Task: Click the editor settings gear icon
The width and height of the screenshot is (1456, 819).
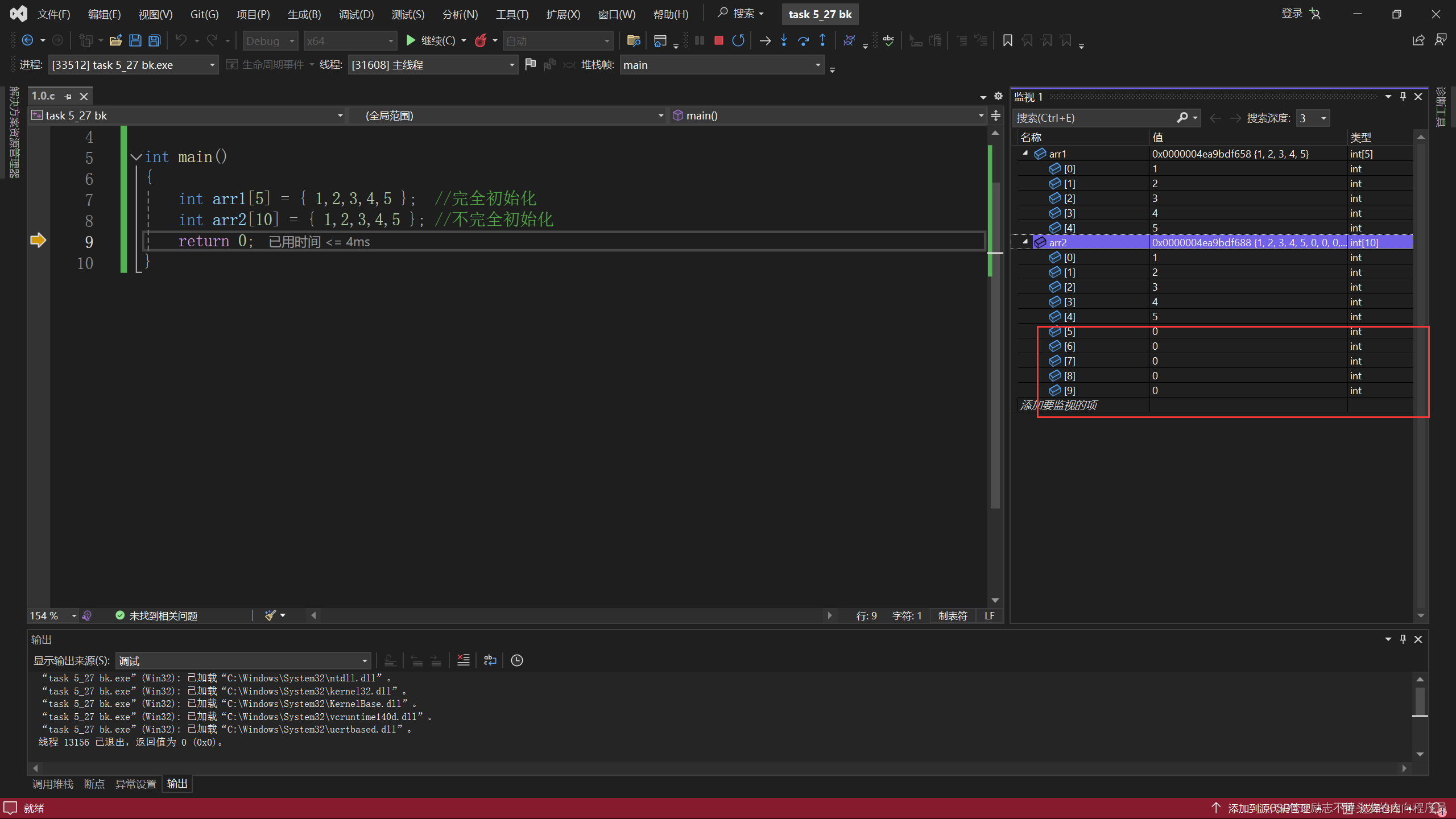Action: pos(998,96)
